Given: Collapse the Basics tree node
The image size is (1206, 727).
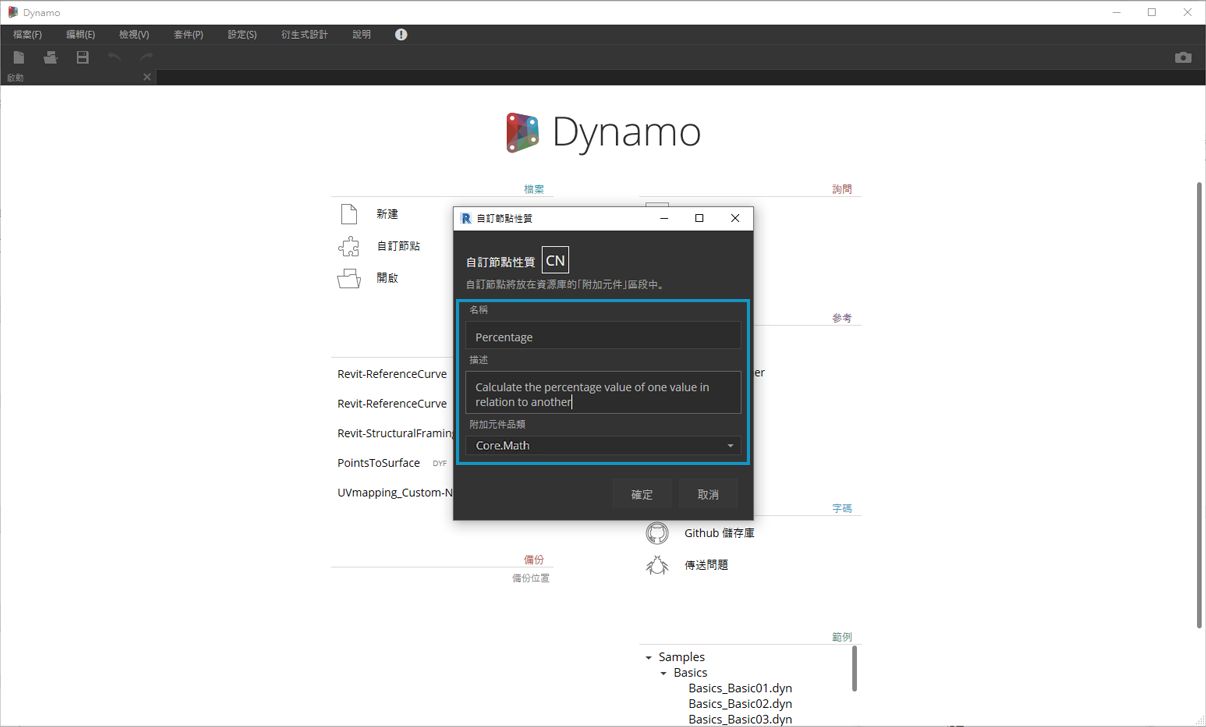Looking at the screenshot, I should coord(664,674).
